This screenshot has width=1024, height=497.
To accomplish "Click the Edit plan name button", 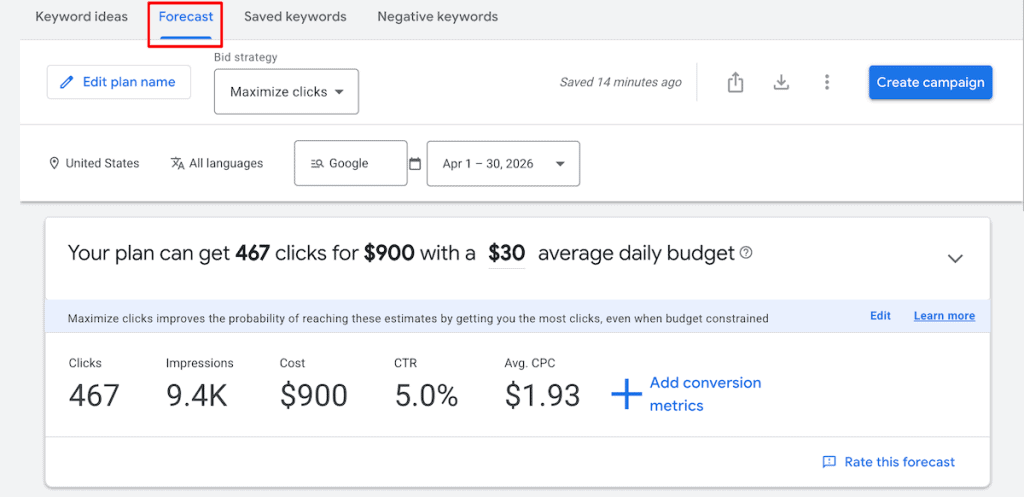I will tap(119, 82).
